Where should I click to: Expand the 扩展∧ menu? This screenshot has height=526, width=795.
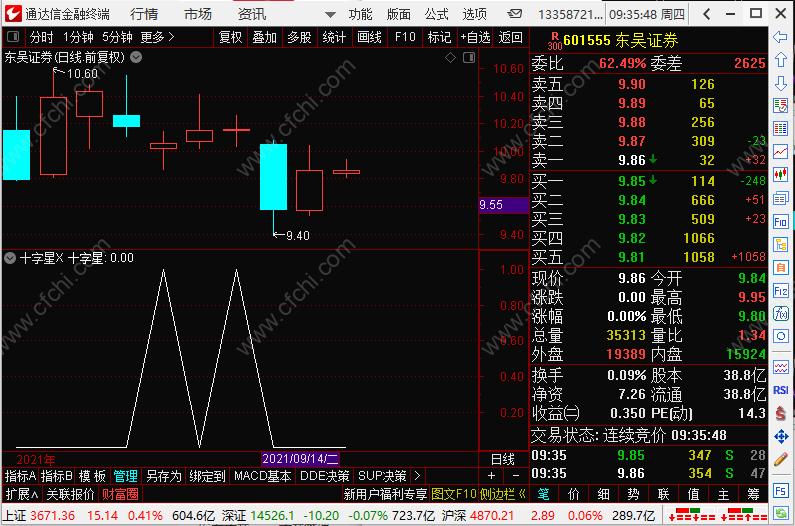coord(22,494)
